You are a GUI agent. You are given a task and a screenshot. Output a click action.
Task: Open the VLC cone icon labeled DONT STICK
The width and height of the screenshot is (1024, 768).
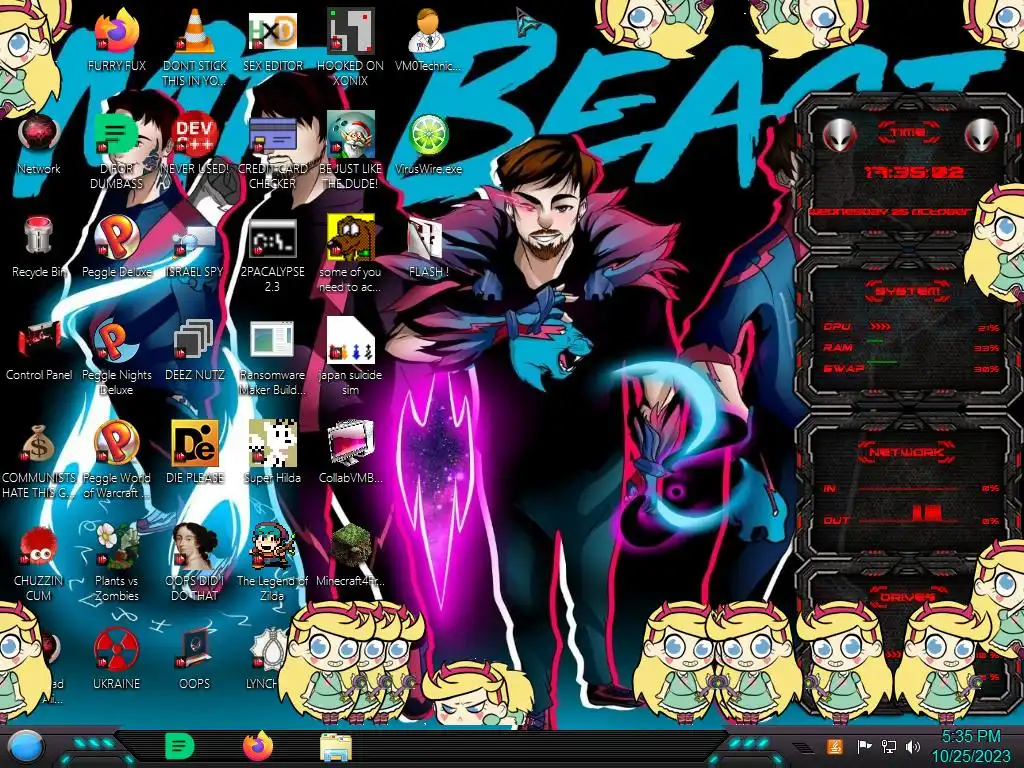click(x=195, y=31)
